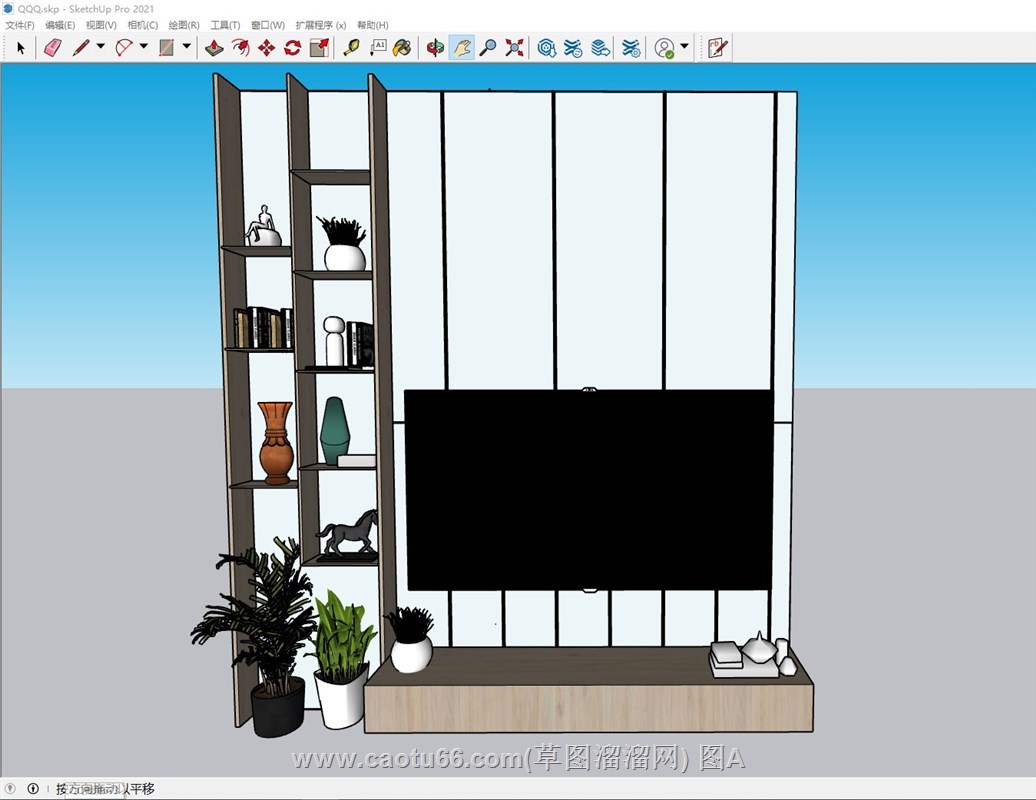
Task: Open 3D Warehouse from toolbar
Action: point(547,47)
